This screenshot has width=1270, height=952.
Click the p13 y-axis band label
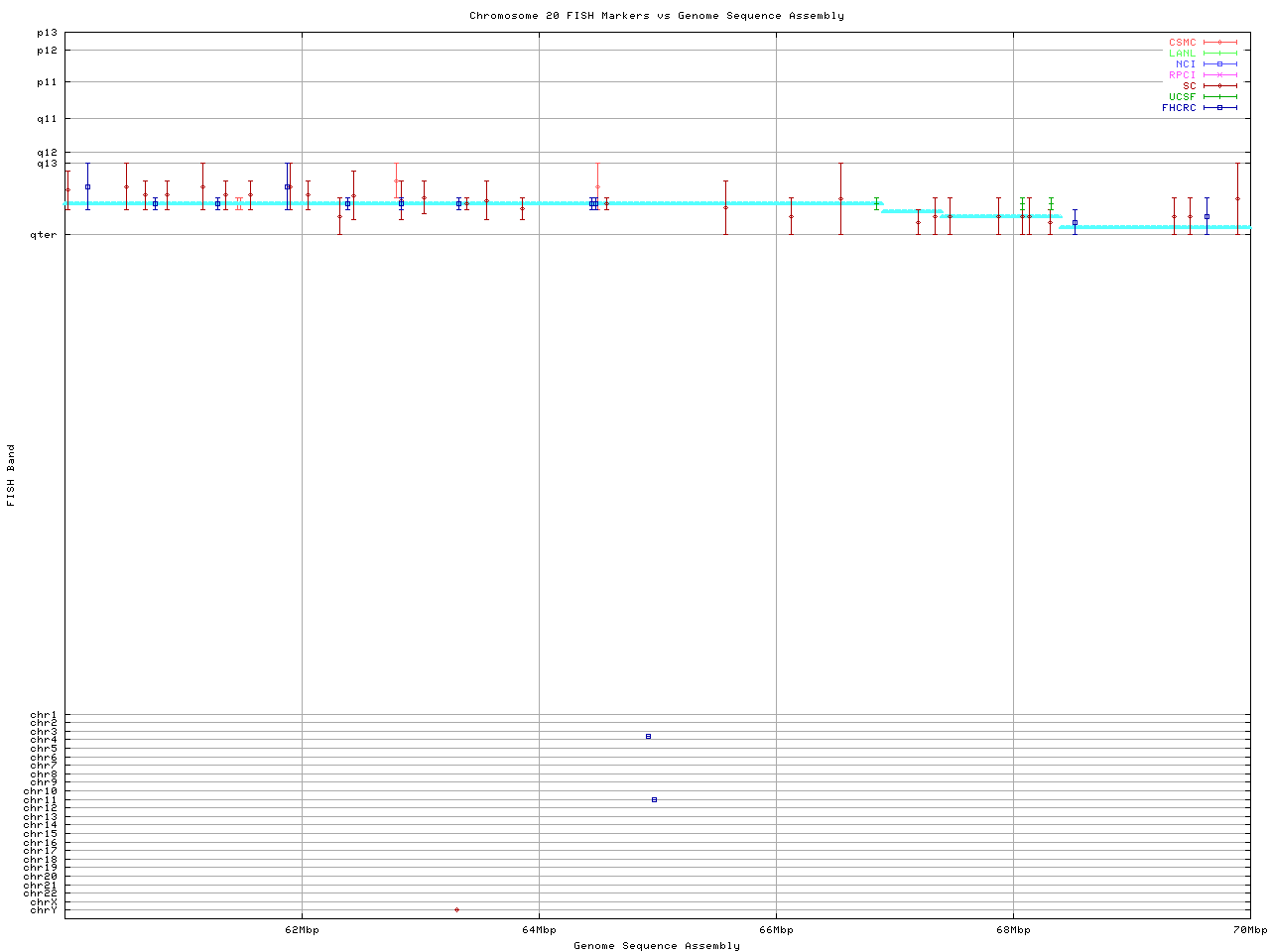point(47,33)
